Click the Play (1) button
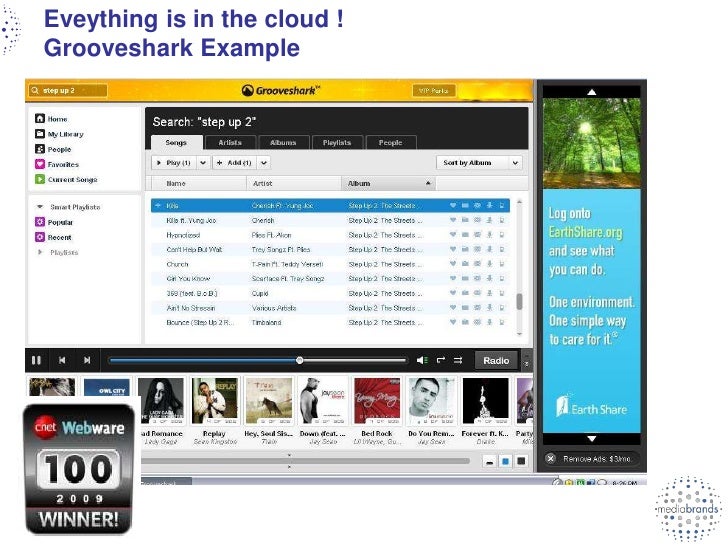 175,163
